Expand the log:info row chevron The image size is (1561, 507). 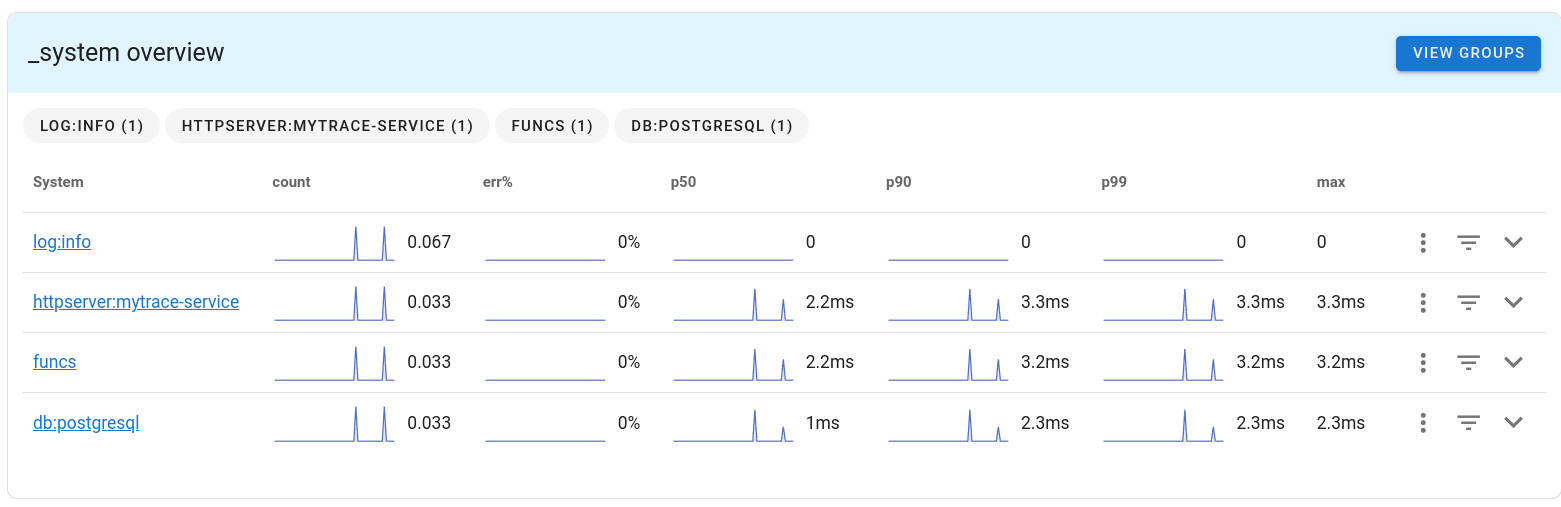(x=1513, y=242)
